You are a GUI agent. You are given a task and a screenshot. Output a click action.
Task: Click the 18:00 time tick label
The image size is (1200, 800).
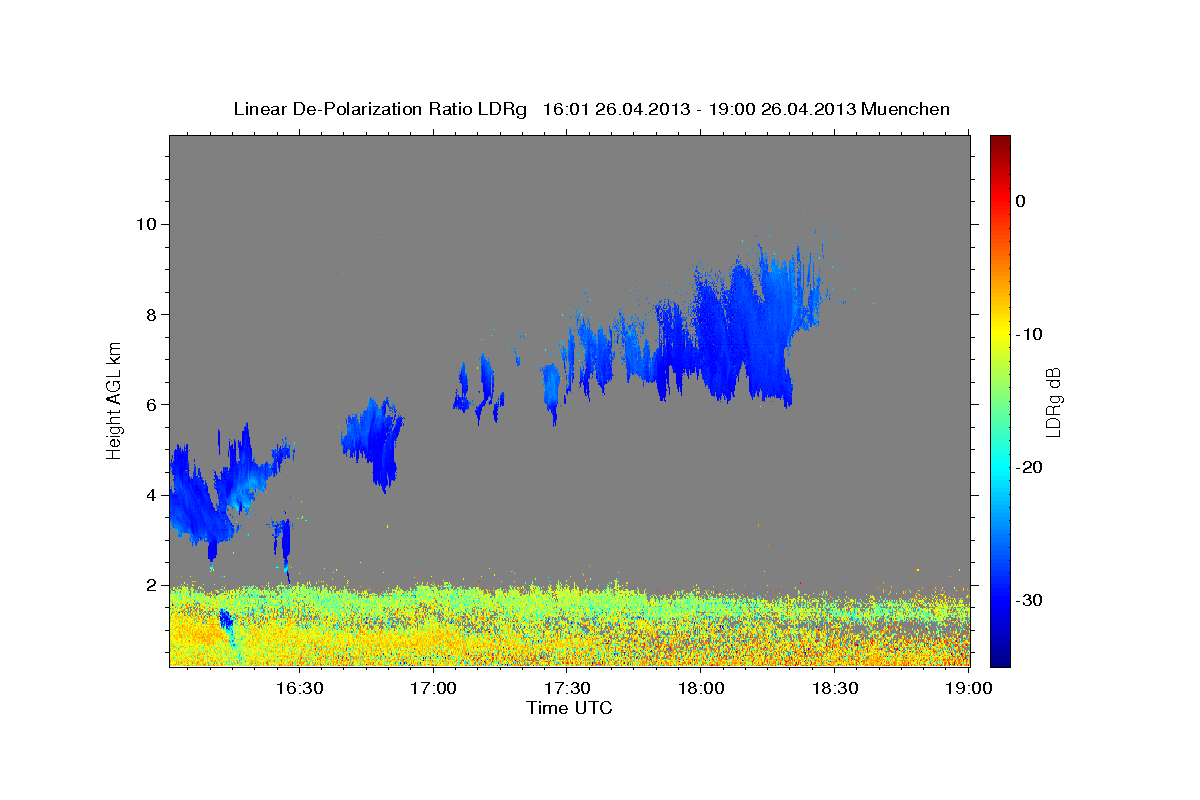click(x=701, y=689)
